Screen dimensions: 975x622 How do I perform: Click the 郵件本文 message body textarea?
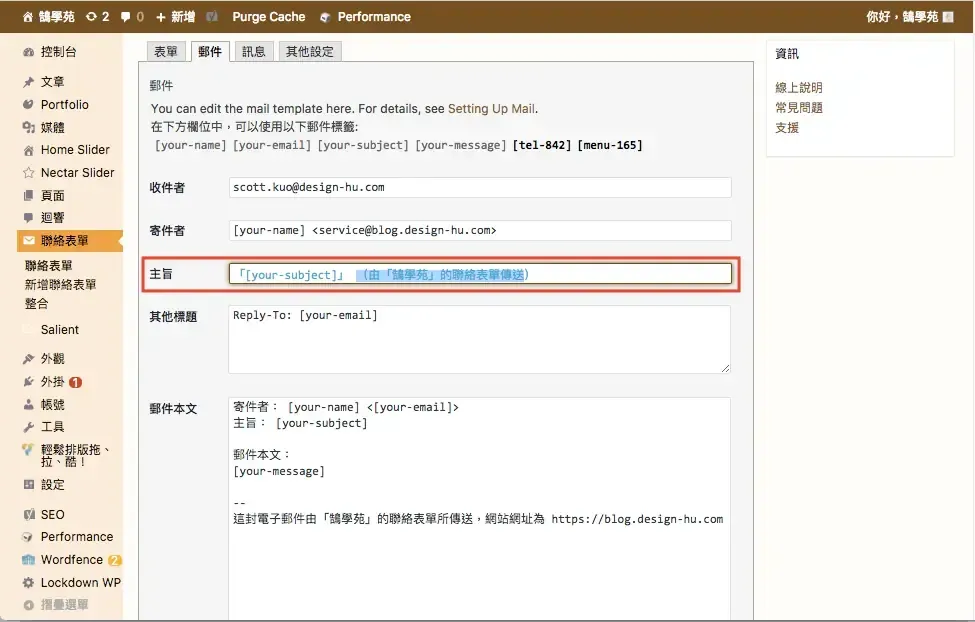pos(479,508)
